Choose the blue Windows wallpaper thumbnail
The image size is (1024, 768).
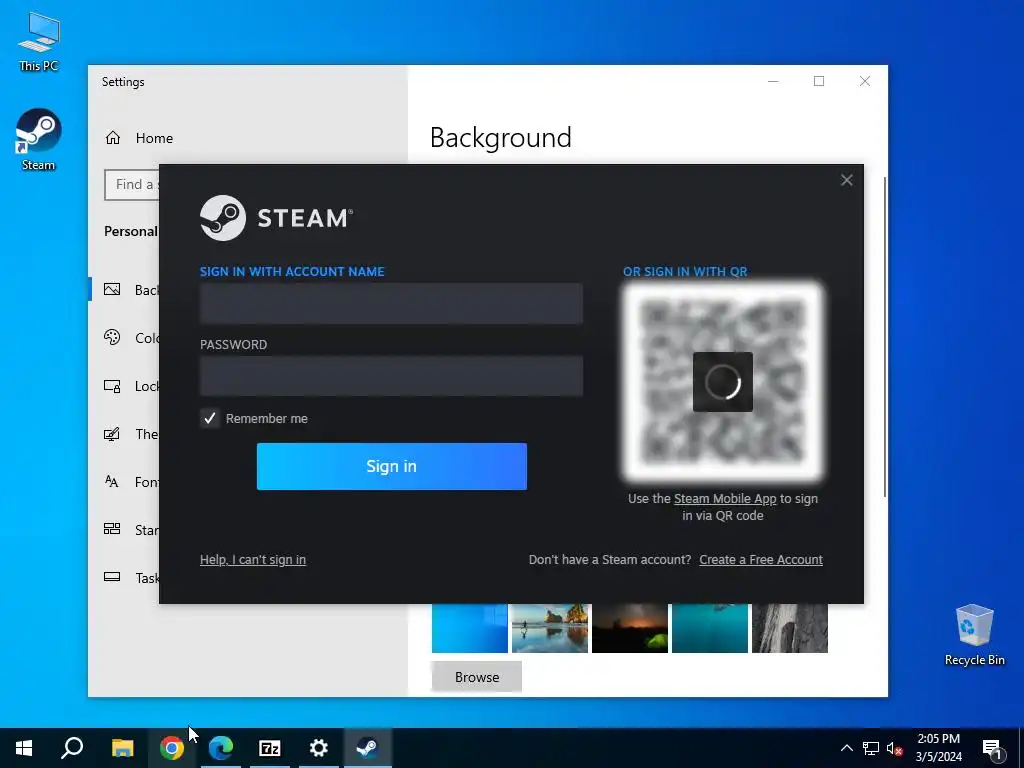click(x=470, y=628)
